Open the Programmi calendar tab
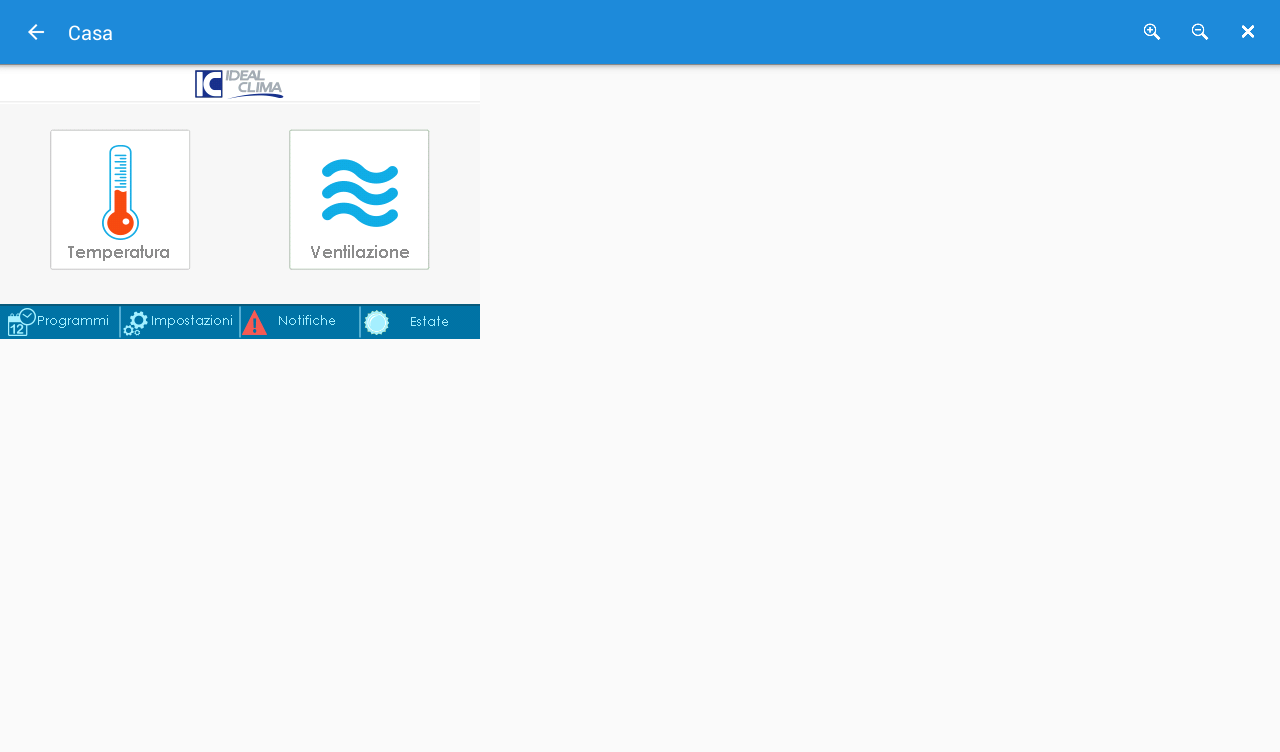1280x752 pixels. click(x=59, y=322)
